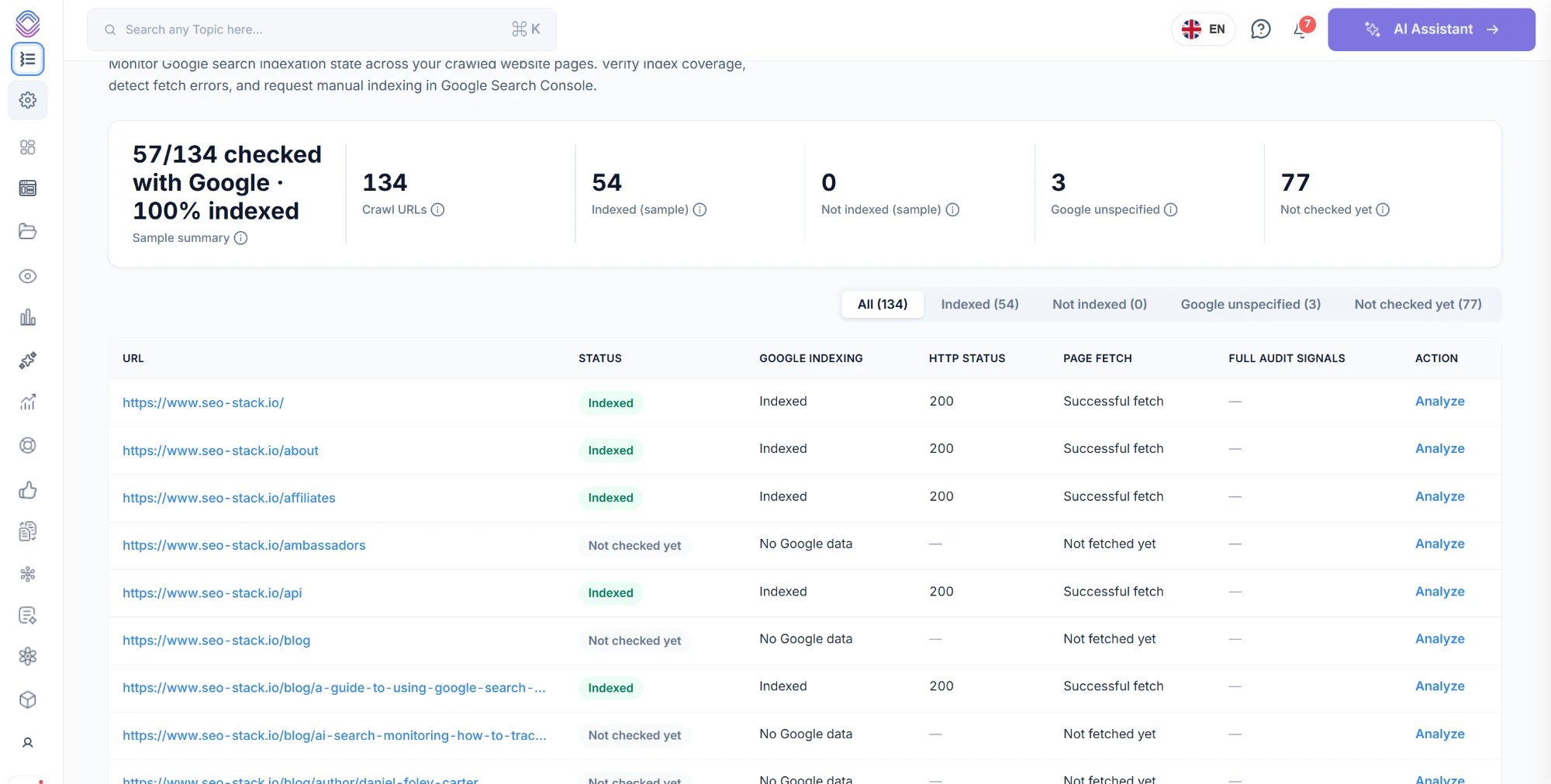Viewport: 1551px width, 784px height.
Task: Open the thumbs up icon
Action: click(28, 489)
